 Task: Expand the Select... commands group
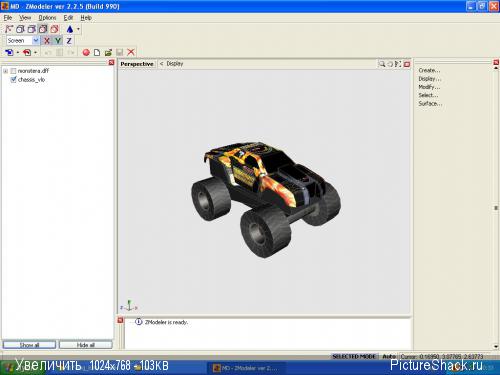(x=428, y=95)
